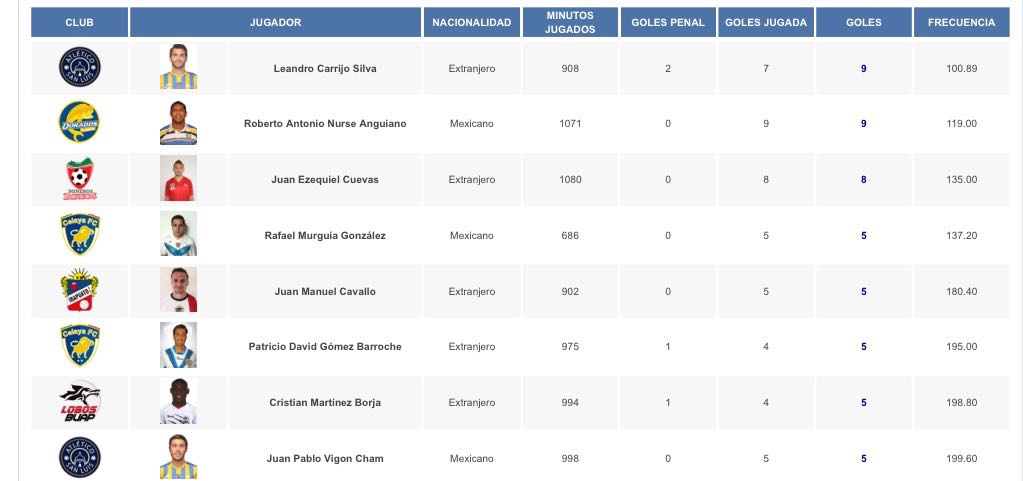Click the GOLES PENAL column header
The image size is (1023, 481).
(x=668, y=22)
